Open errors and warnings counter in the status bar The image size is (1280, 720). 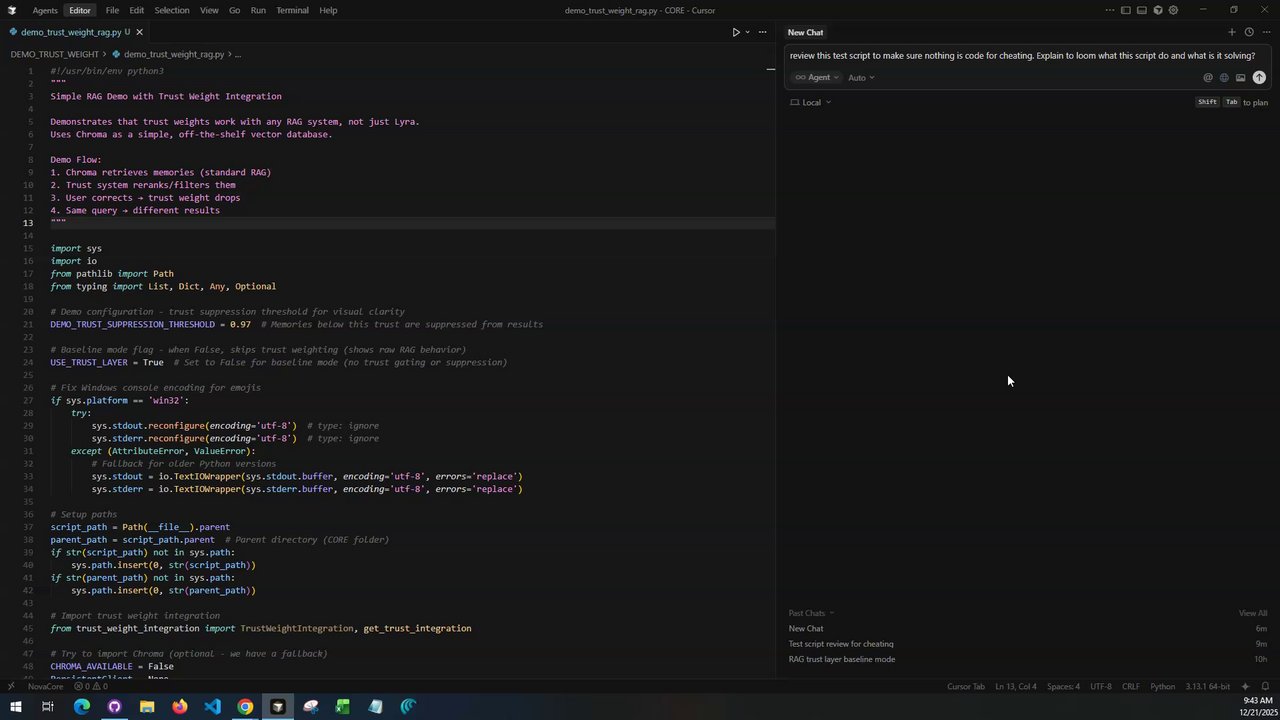89,686
